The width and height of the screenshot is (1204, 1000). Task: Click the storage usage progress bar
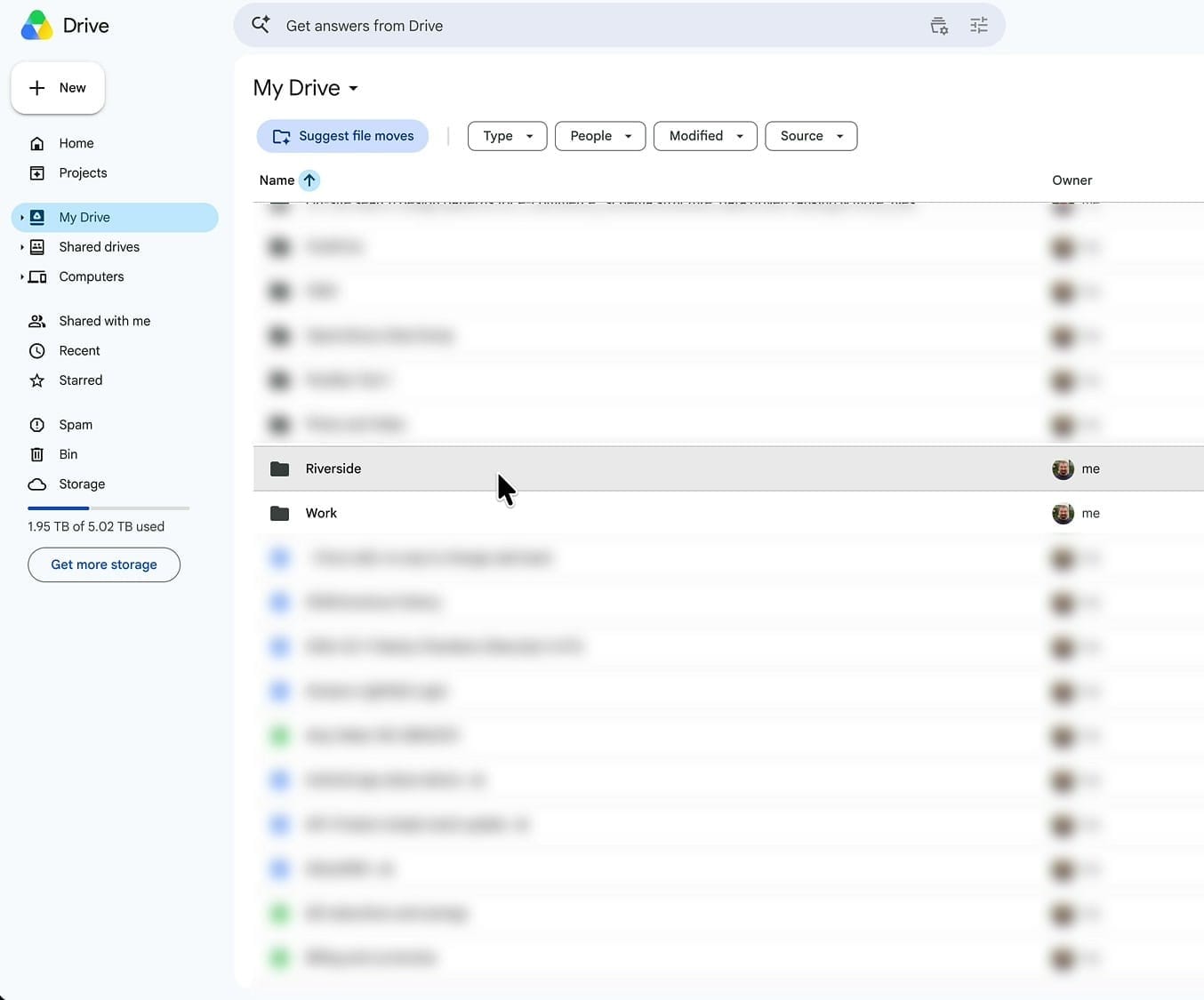point(108,508)
